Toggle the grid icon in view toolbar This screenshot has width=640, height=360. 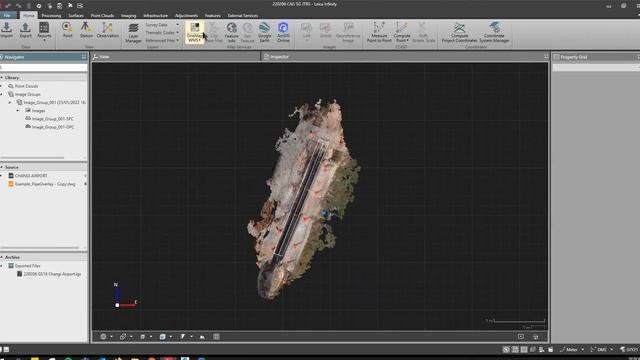pyautogui.click(x=216, y=337)
